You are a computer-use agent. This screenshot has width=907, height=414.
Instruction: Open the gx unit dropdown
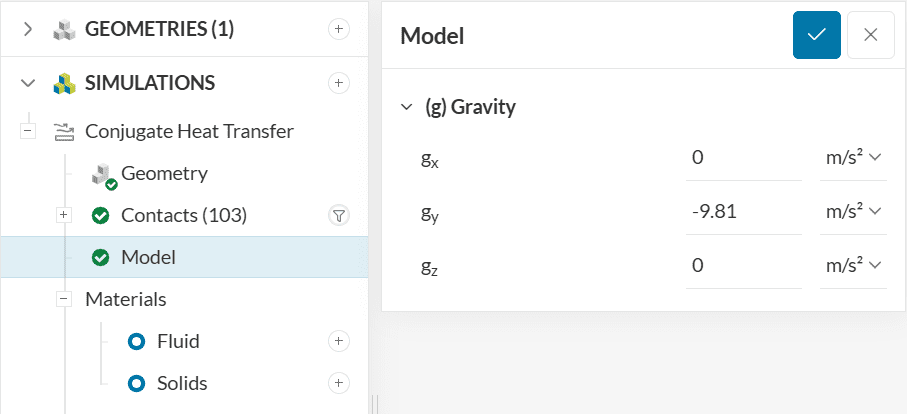(x=852, y=157)
